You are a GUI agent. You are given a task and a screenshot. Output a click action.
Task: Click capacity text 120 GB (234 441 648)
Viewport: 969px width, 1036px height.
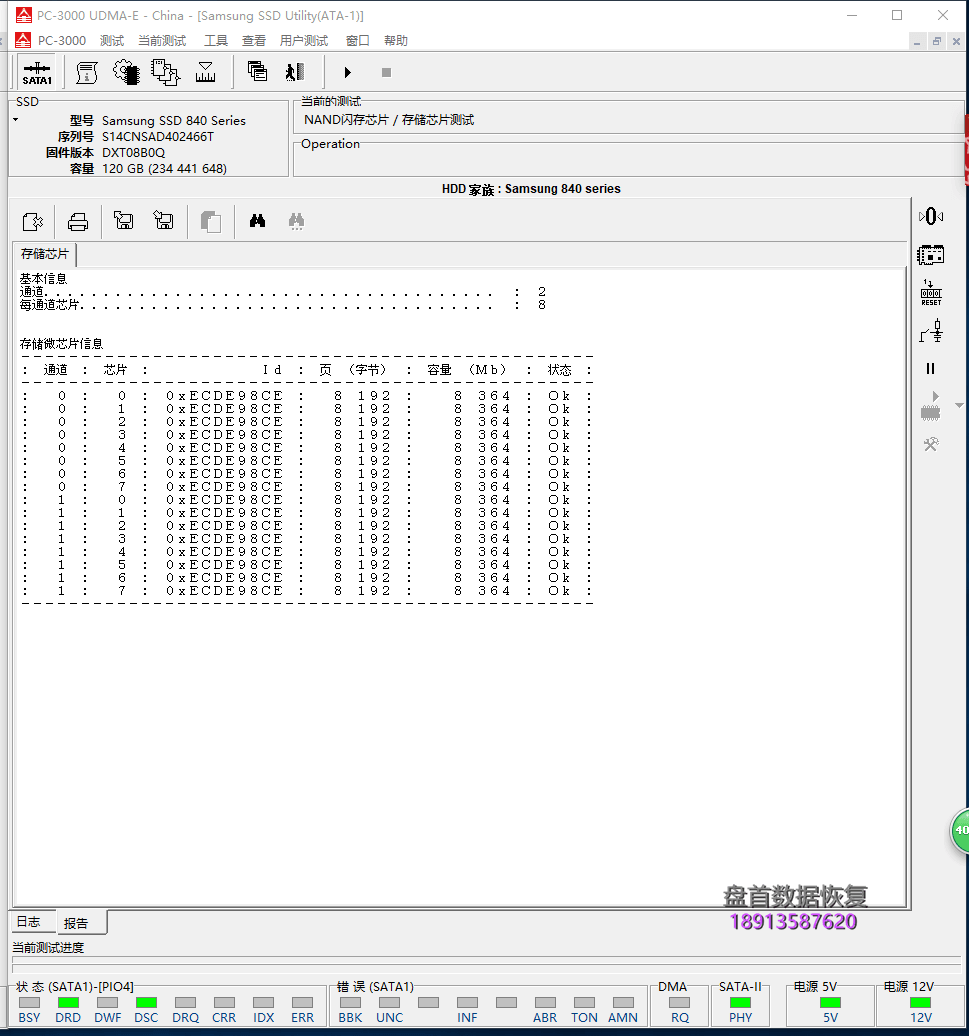point(164,168)
